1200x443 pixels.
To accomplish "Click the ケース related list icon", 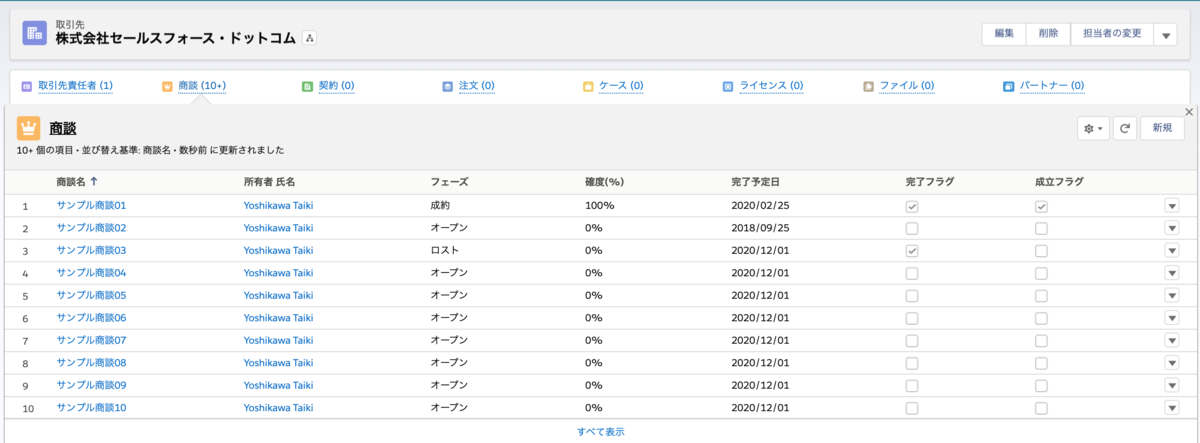I will (x=588, y=86).
